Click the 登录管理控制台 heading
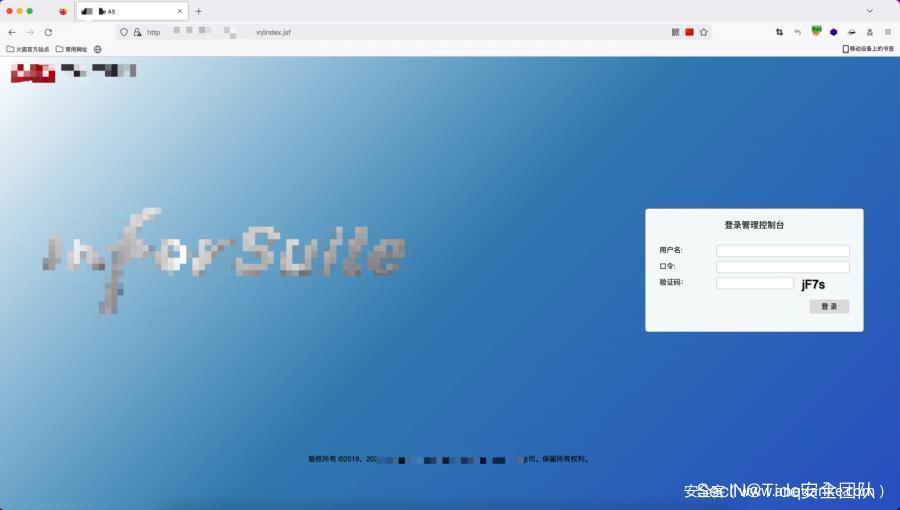This screenshot has height=510, width=900. 754,225
